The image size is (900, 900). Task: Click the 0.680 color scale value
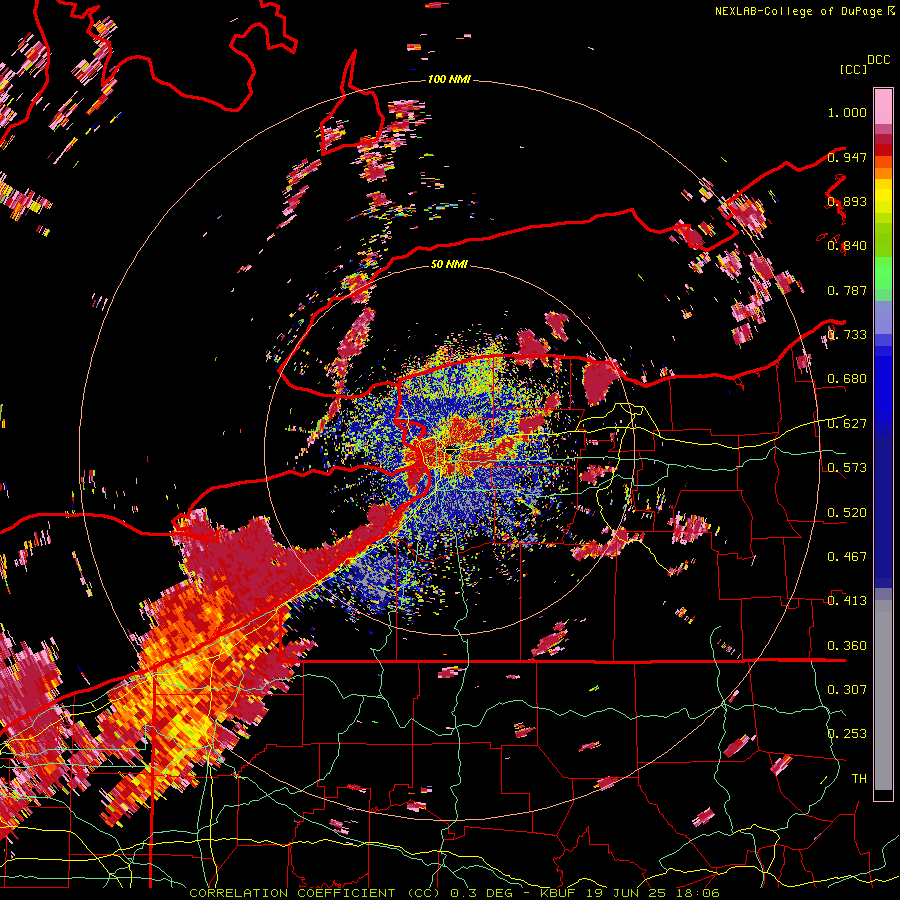847,379
